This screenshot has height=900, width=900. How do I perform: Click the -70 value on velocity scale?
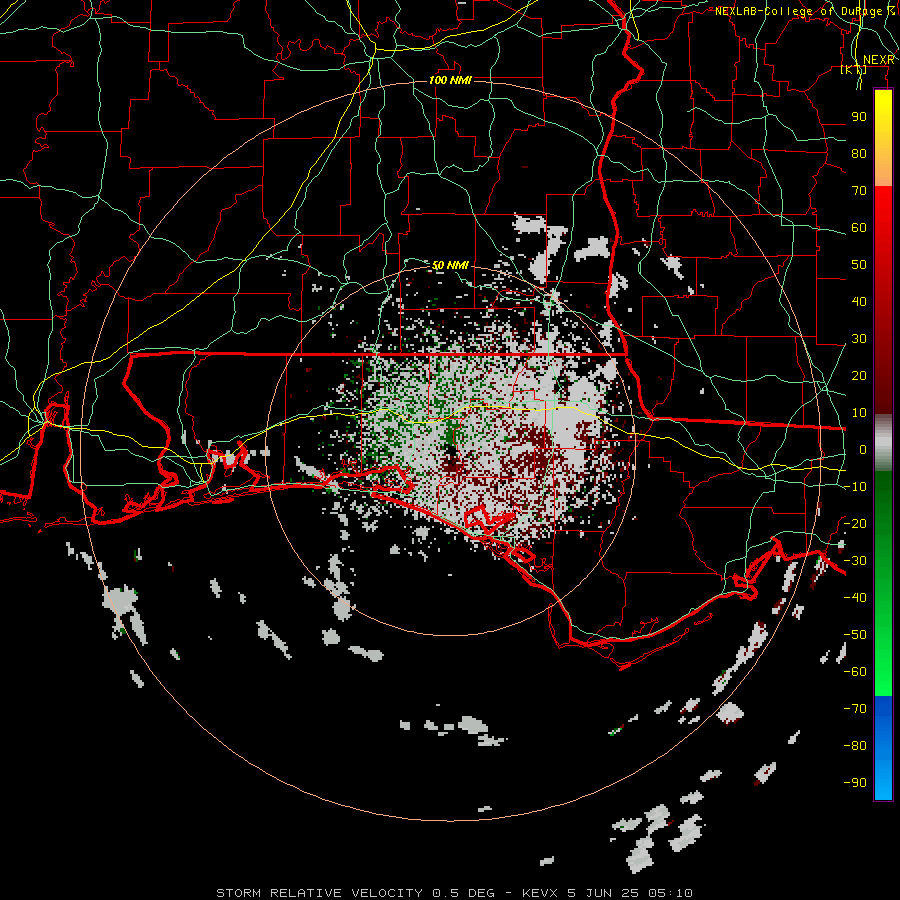[x=855, y=709]
